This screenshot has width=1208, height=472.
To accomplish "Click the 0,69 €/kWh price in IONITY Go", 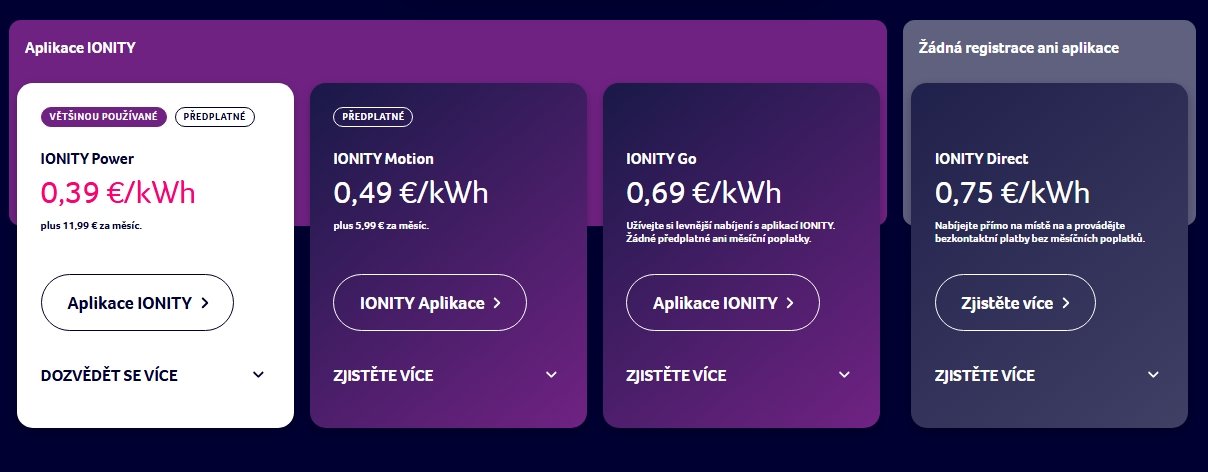I will point(704,192).
